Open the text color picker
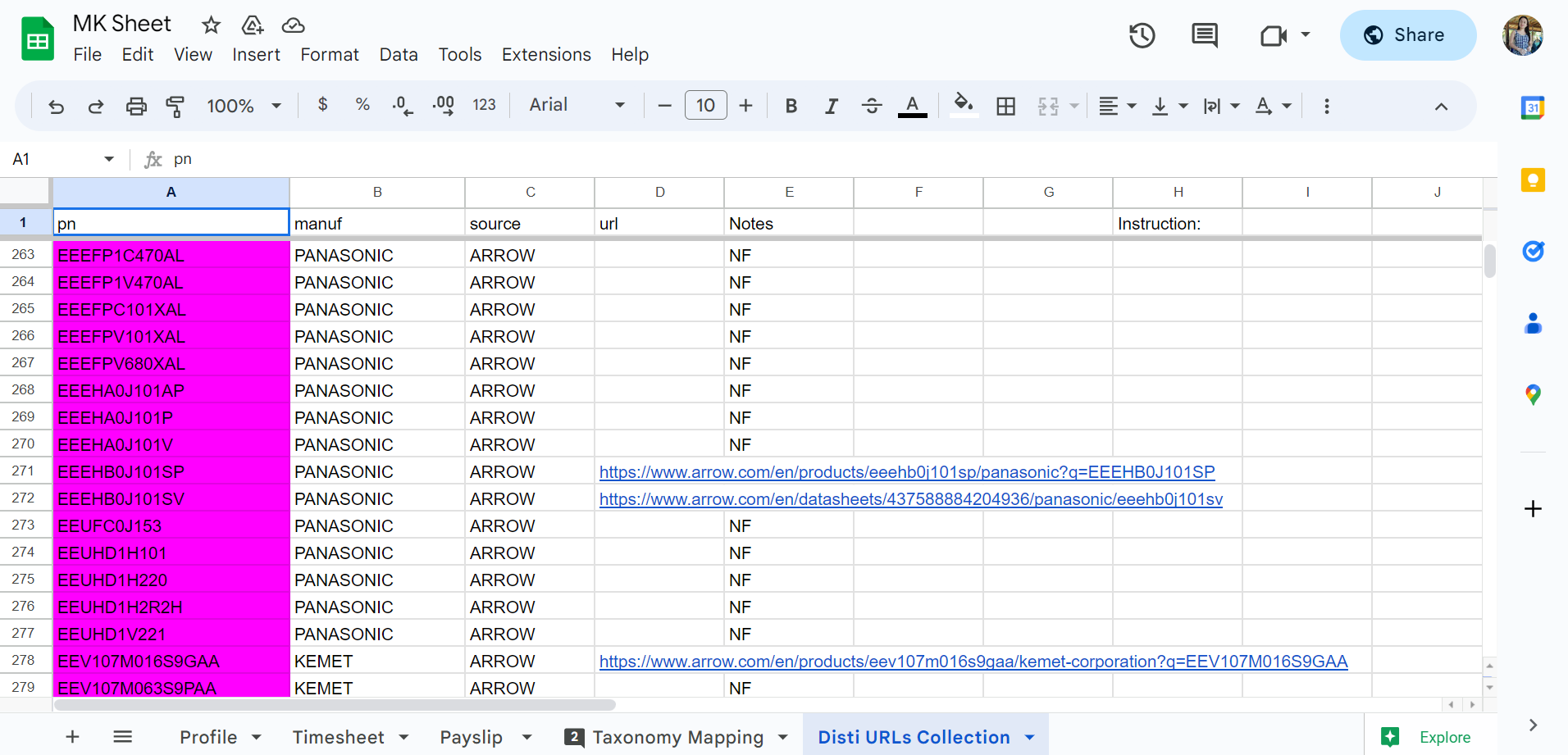 tap(912, 106)
